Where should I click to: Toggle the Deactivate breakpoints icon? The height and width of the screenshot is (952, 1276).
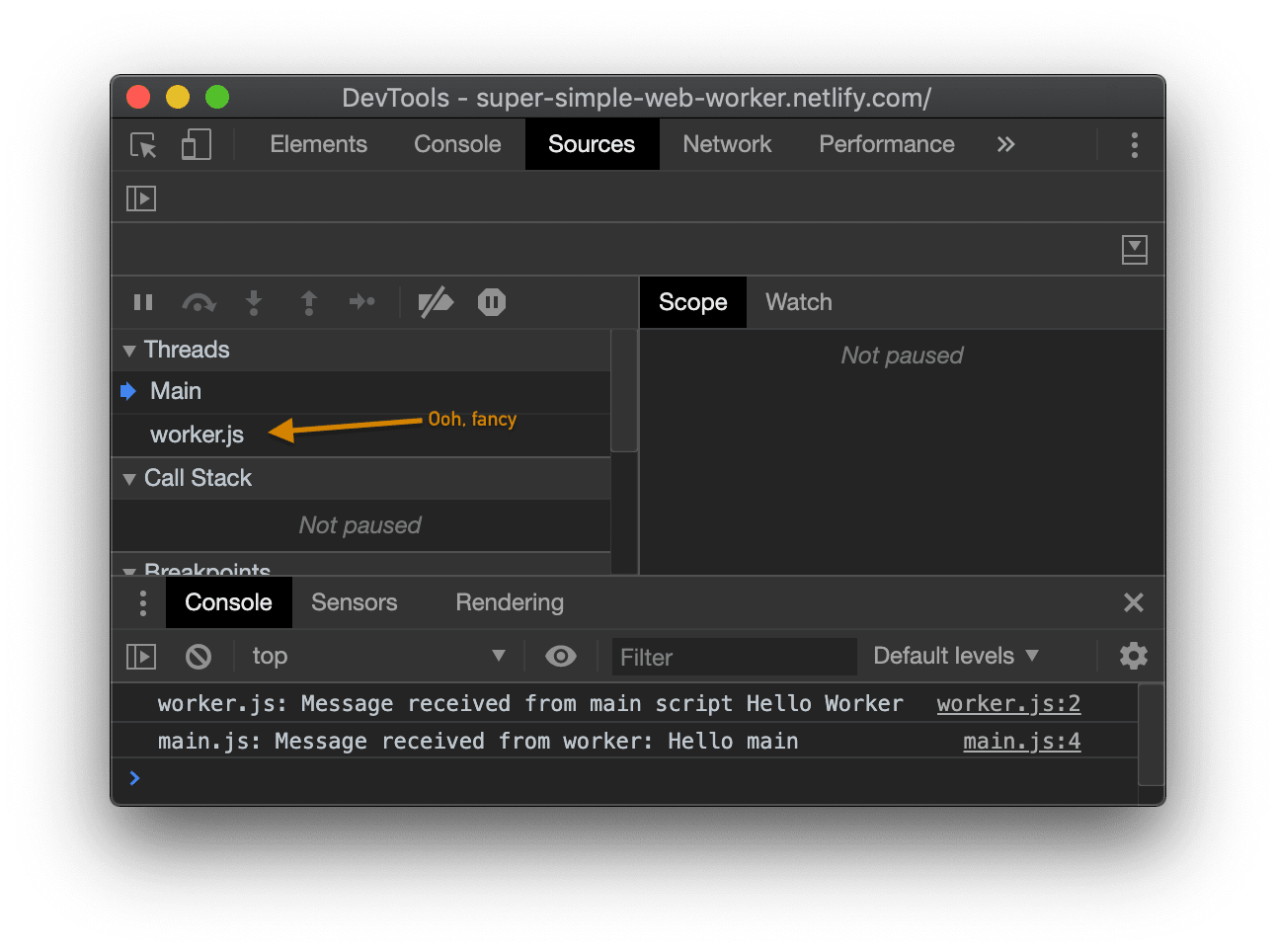coord(436,302)
